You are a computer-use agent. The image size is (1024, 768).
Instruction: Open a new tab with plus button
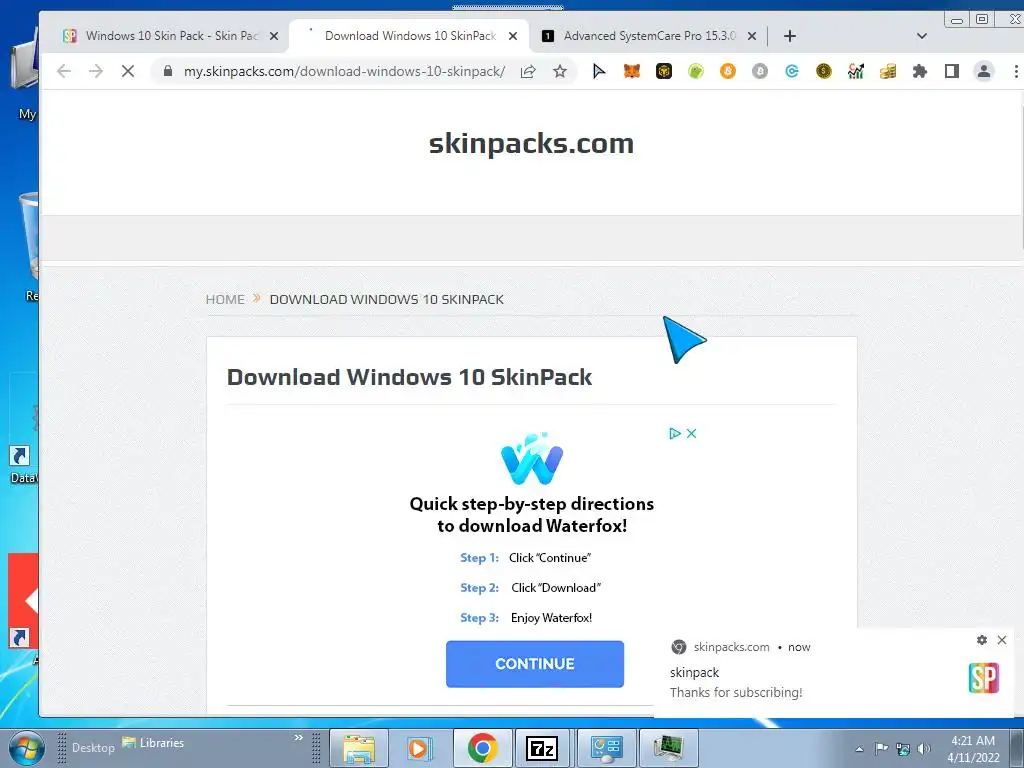pyautogui.click(x=790, y=36)
